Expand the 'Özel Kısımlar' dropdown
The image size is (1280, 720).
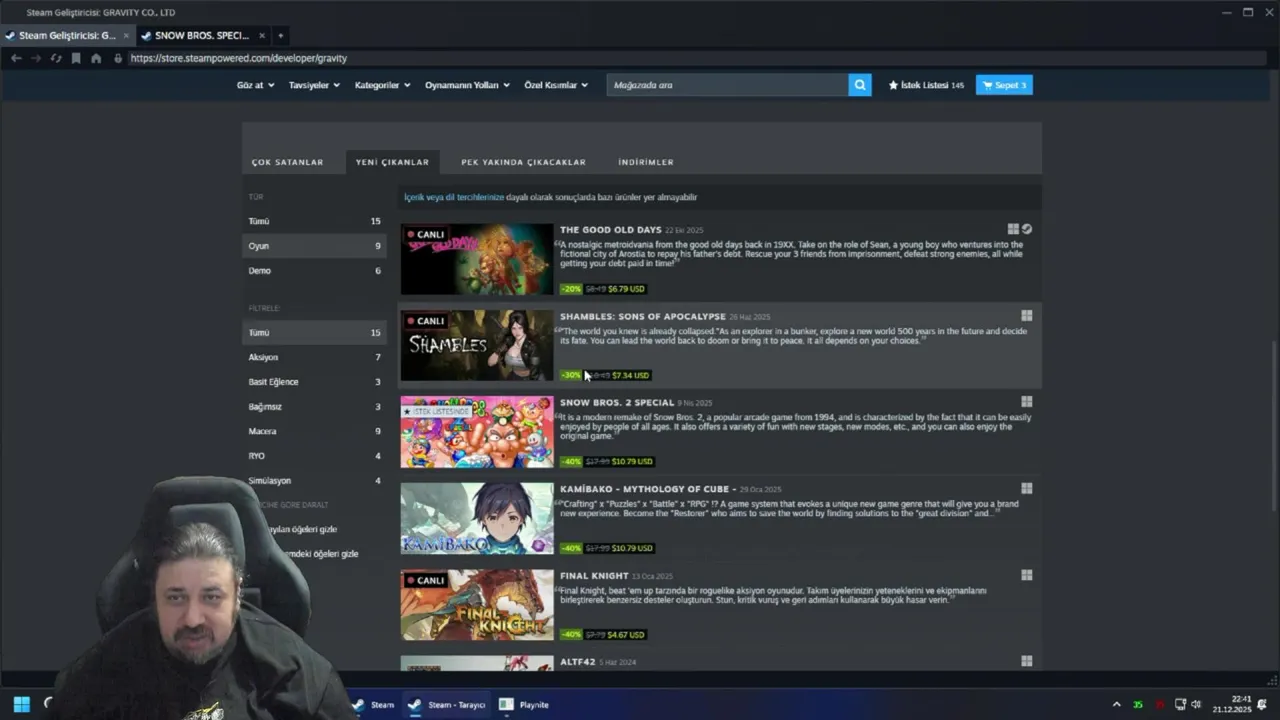click(x=556, y=85)
